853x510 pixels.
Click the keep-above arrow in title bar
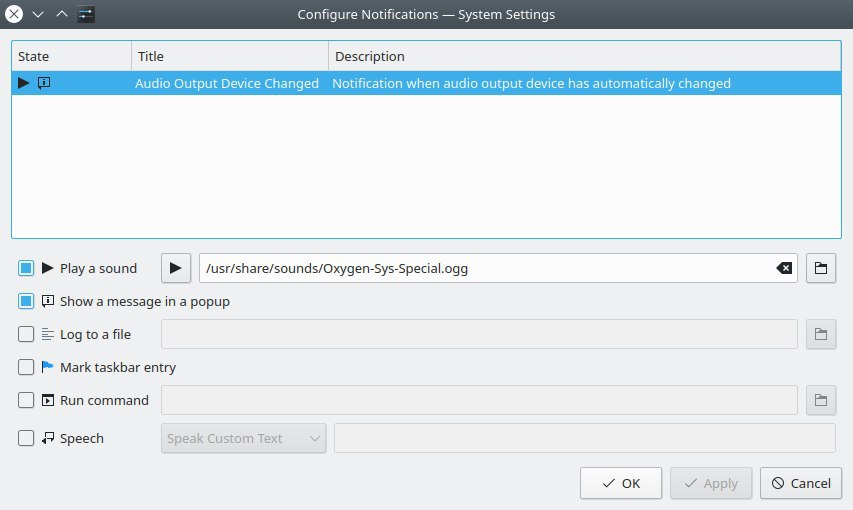pos(62,14)
